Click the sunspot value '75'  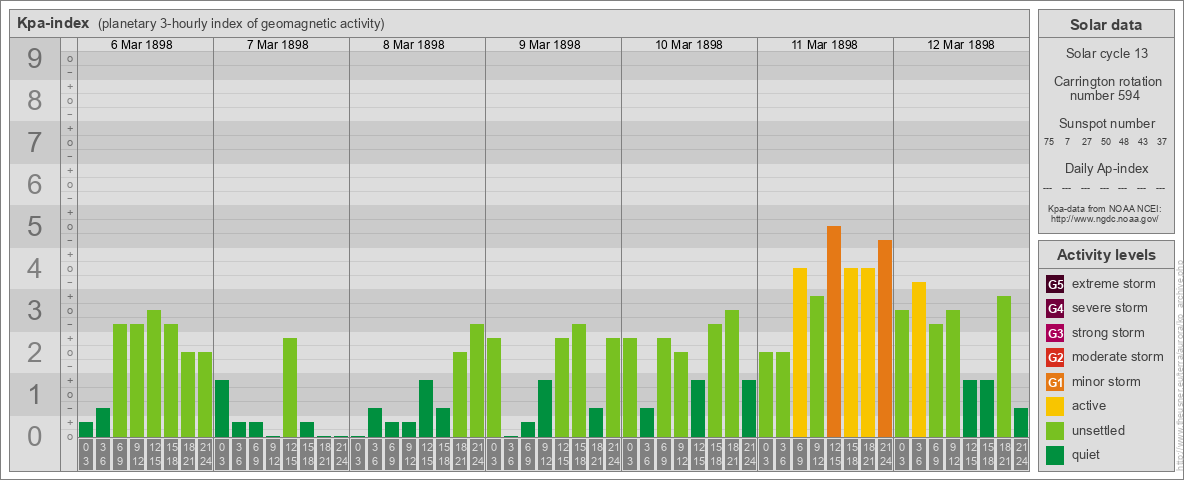tap(1048, 142)
